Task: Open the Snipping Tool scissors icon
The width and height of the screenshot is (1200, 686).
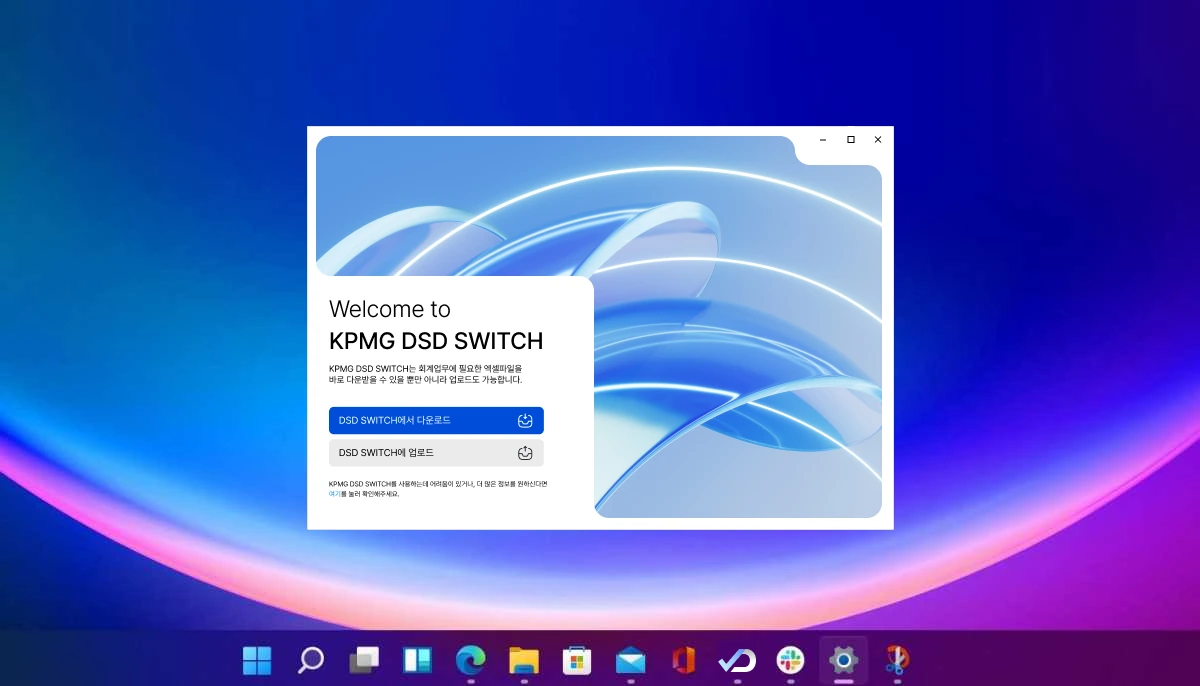Action: click(x=897, y=660)
